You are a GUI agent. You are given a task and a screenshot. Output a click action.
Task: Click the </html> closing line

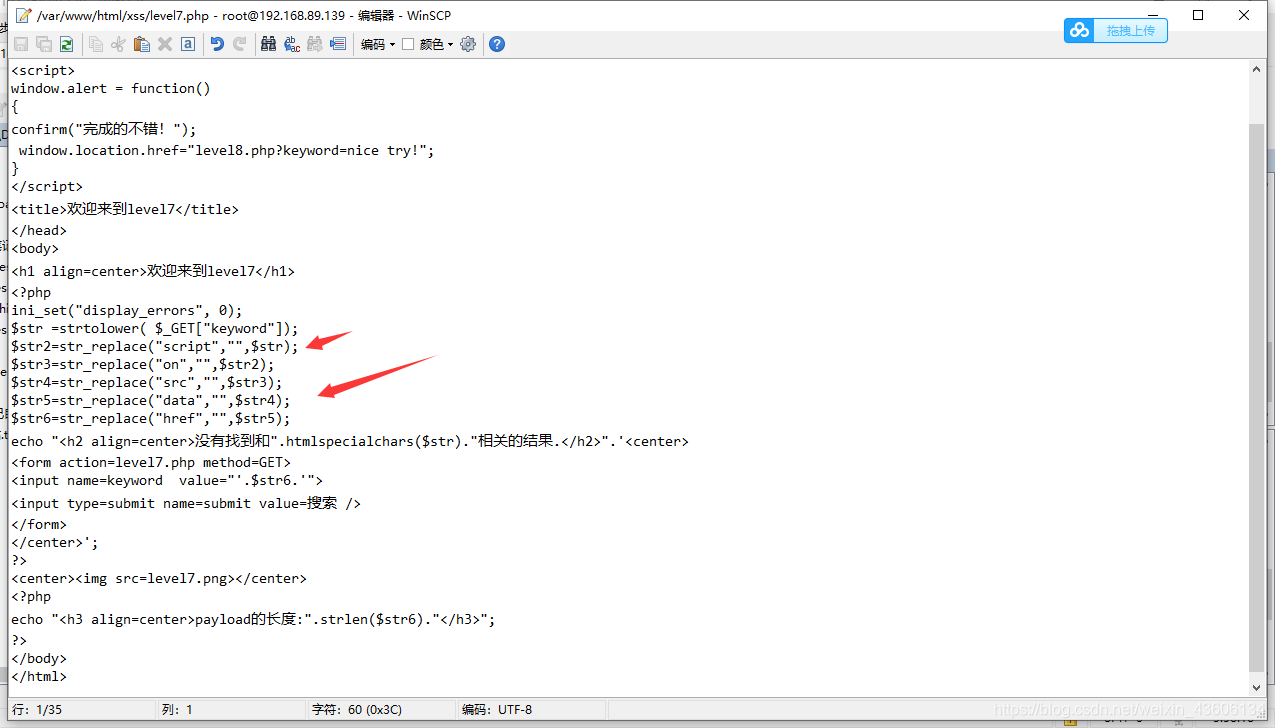click(39, 676)
